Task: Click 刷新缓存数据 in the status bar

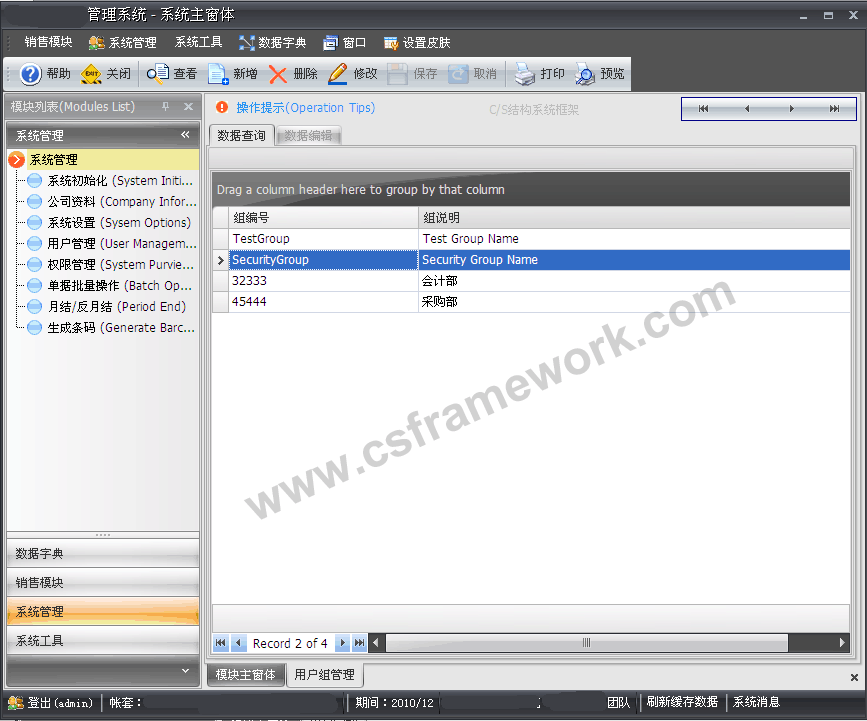Action: point(681,703)
